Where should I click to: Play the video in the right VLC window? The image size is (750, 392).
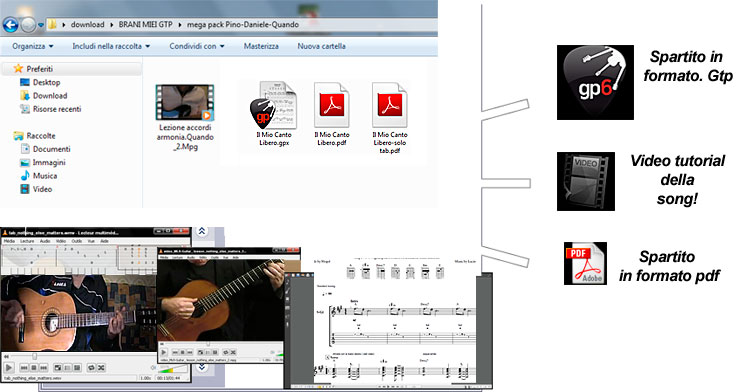point(164,352)
